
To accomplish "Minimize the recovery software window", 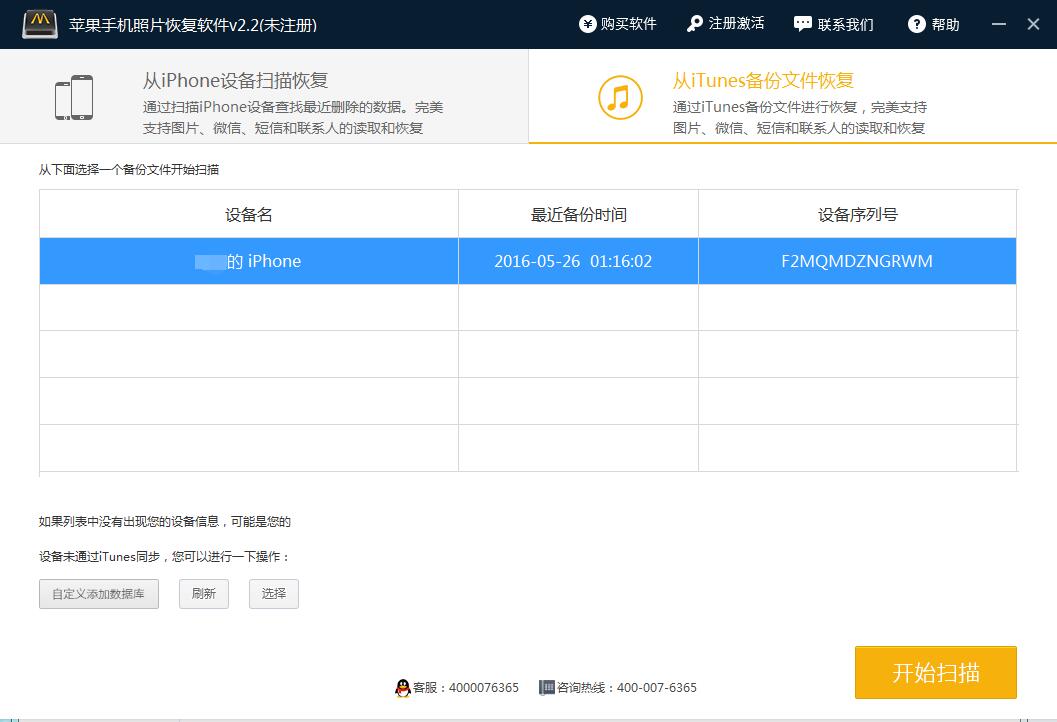I will click(x=999, y=24).
